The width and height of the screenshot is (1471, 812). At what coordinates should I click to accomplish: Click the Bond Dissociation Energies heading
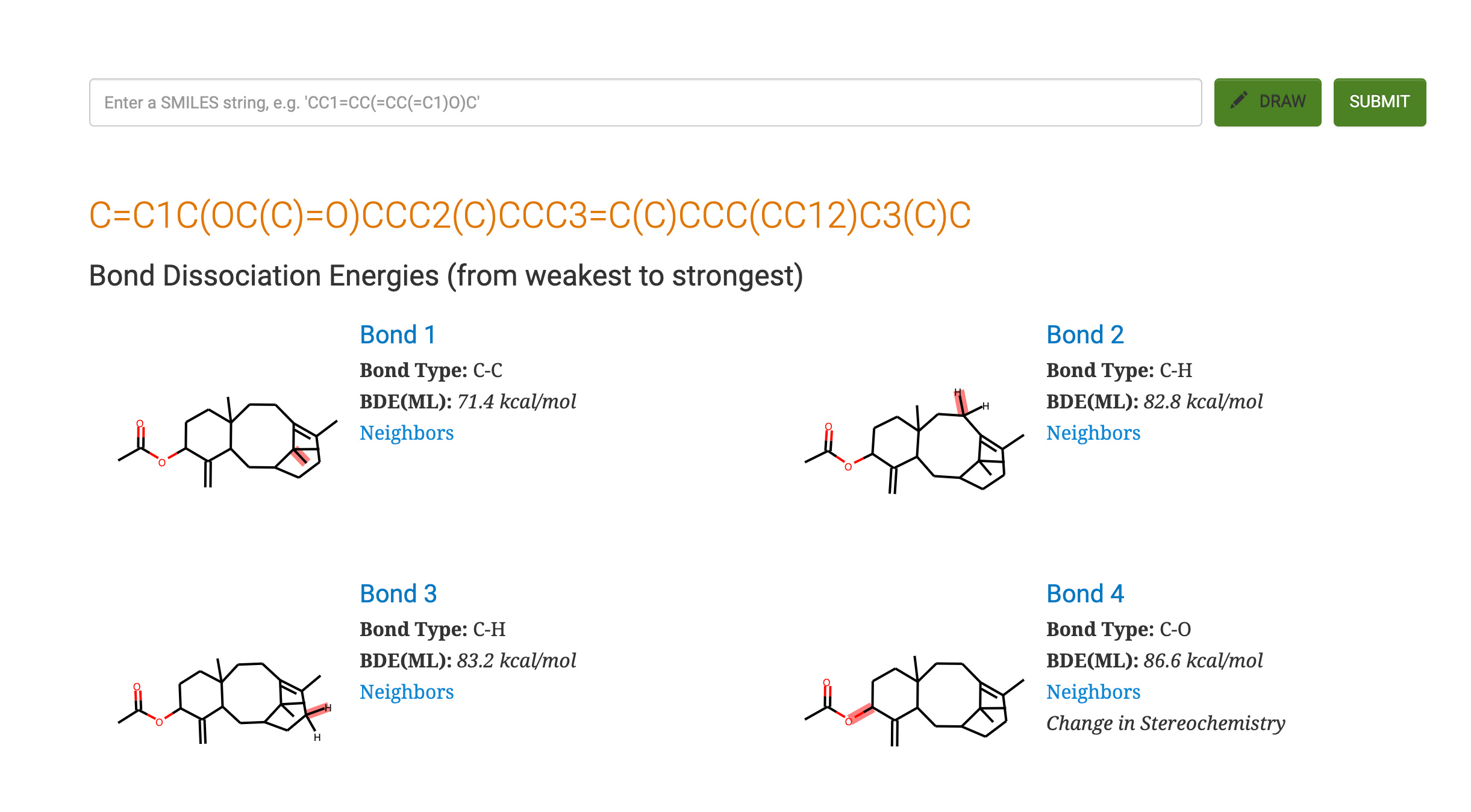(446, 276)
